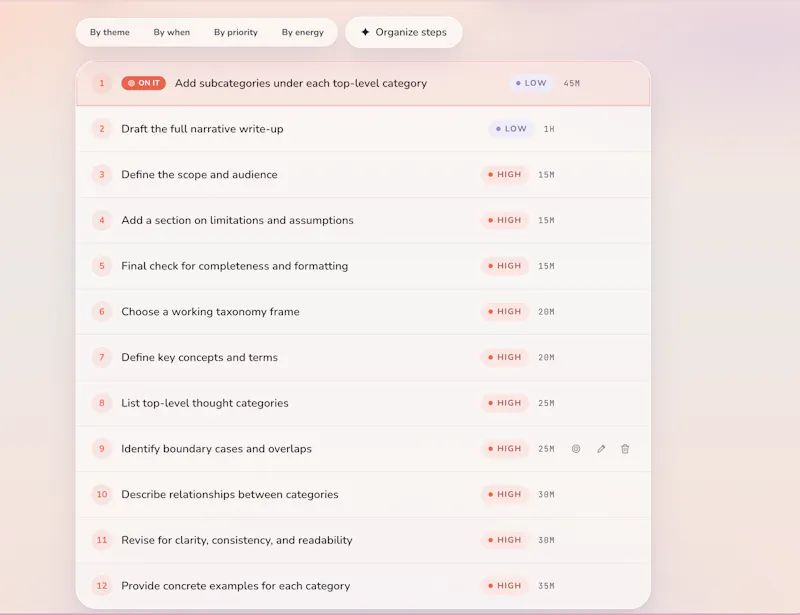Image resolution: width=800 pixels, height=615 pixels.
Task: Click HIGH badge on Define the scope step
Action: point(505,175)
